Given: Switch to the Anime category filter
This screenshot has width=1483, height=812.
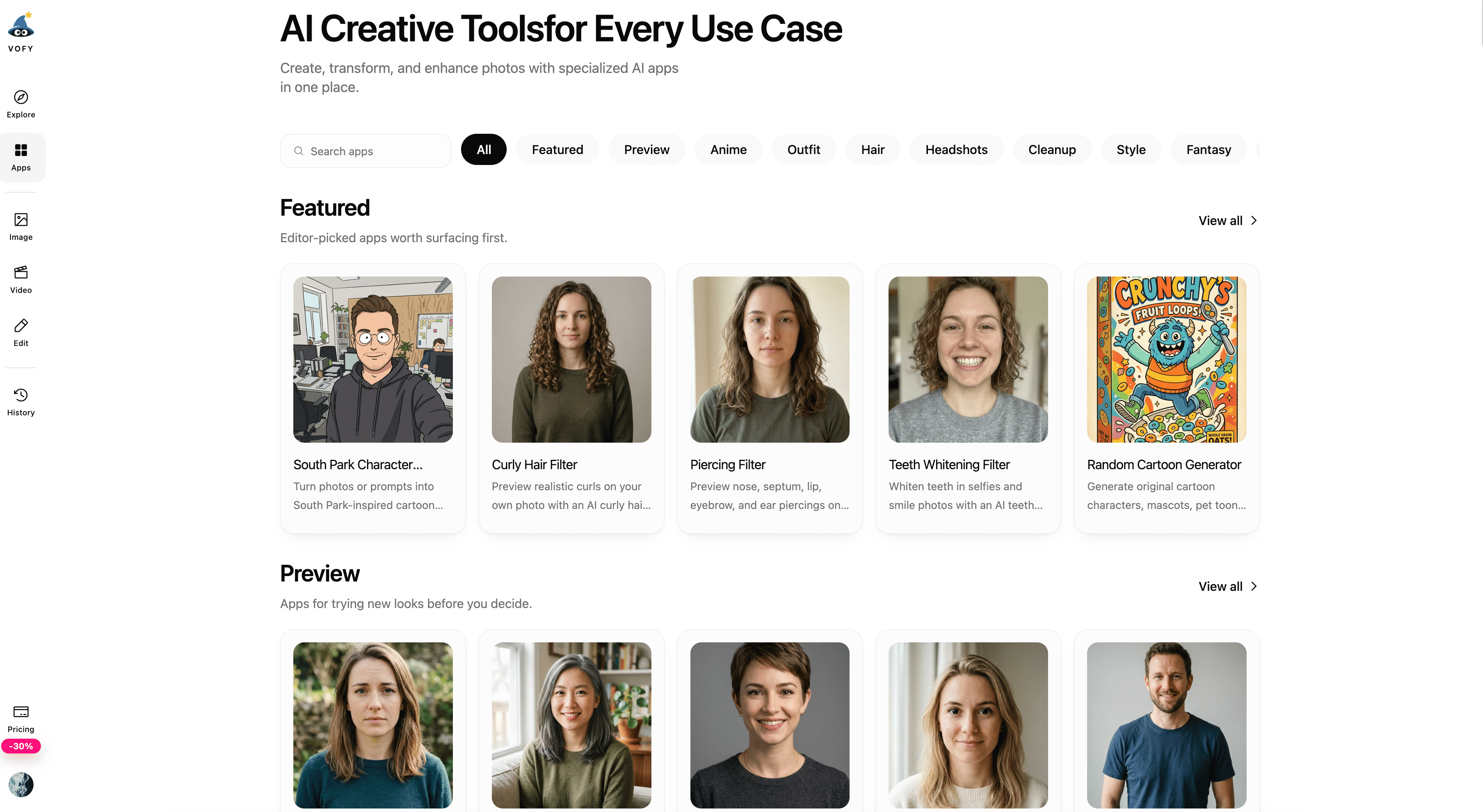Looking at the screenshot, I should (x=728, y=150).
